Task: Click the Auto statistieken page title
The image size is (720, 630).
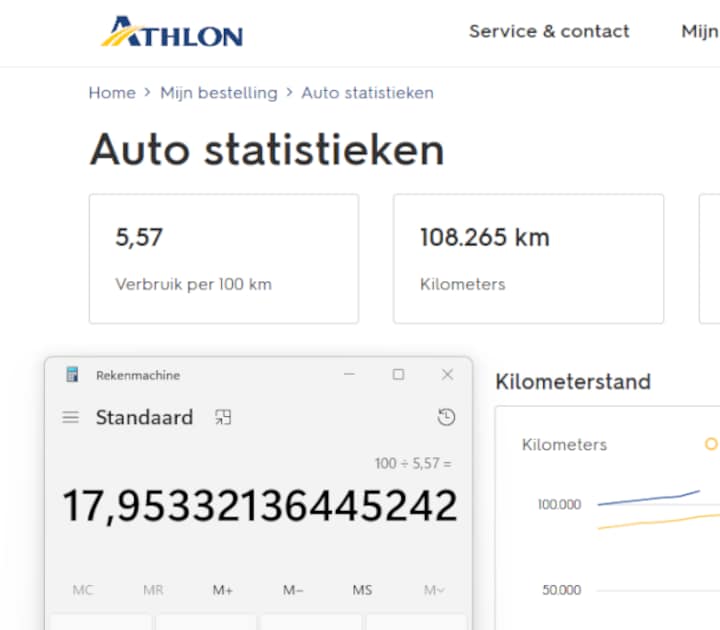Action: 267,150
